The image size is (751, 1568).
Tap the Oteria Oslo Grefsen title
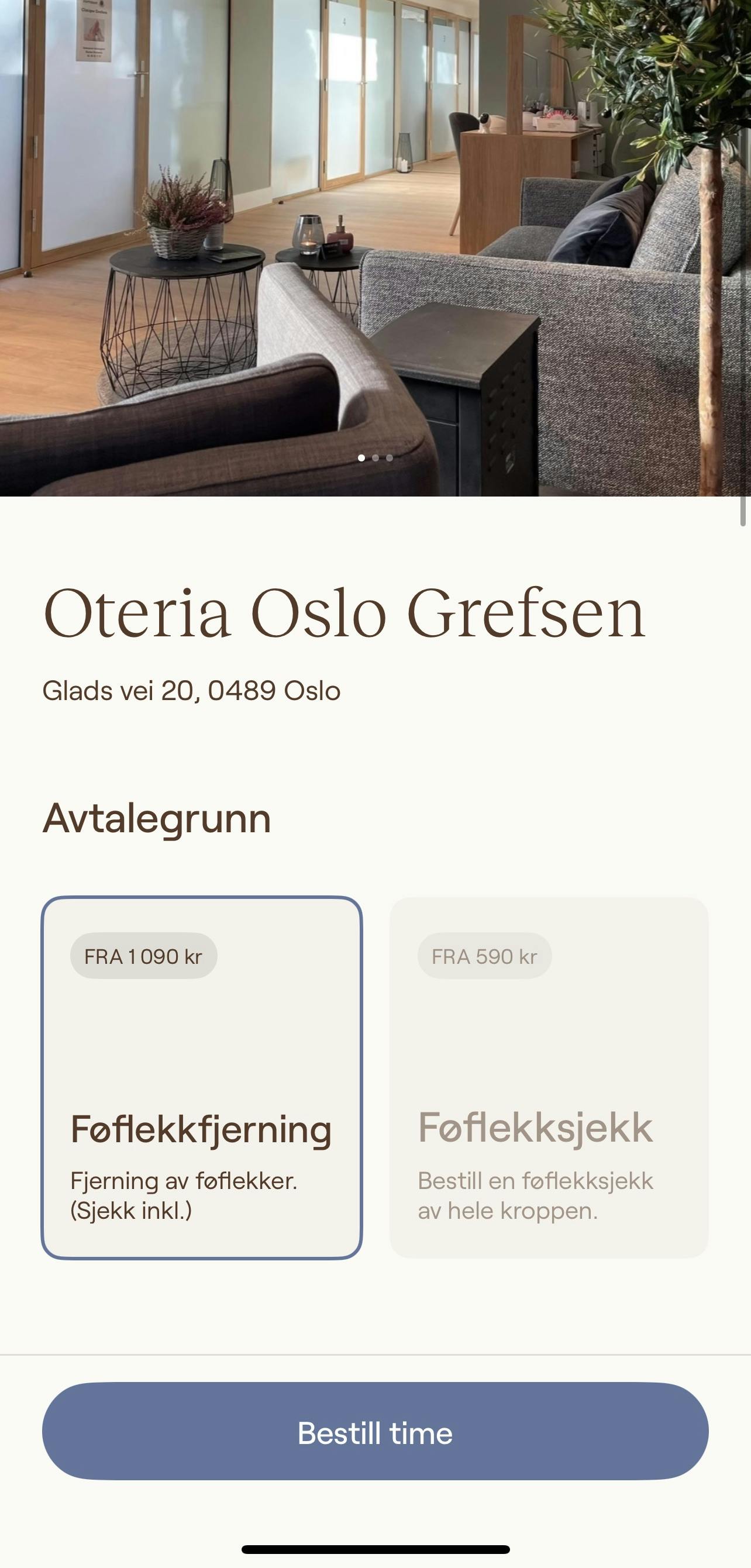(x=344, y=614)
